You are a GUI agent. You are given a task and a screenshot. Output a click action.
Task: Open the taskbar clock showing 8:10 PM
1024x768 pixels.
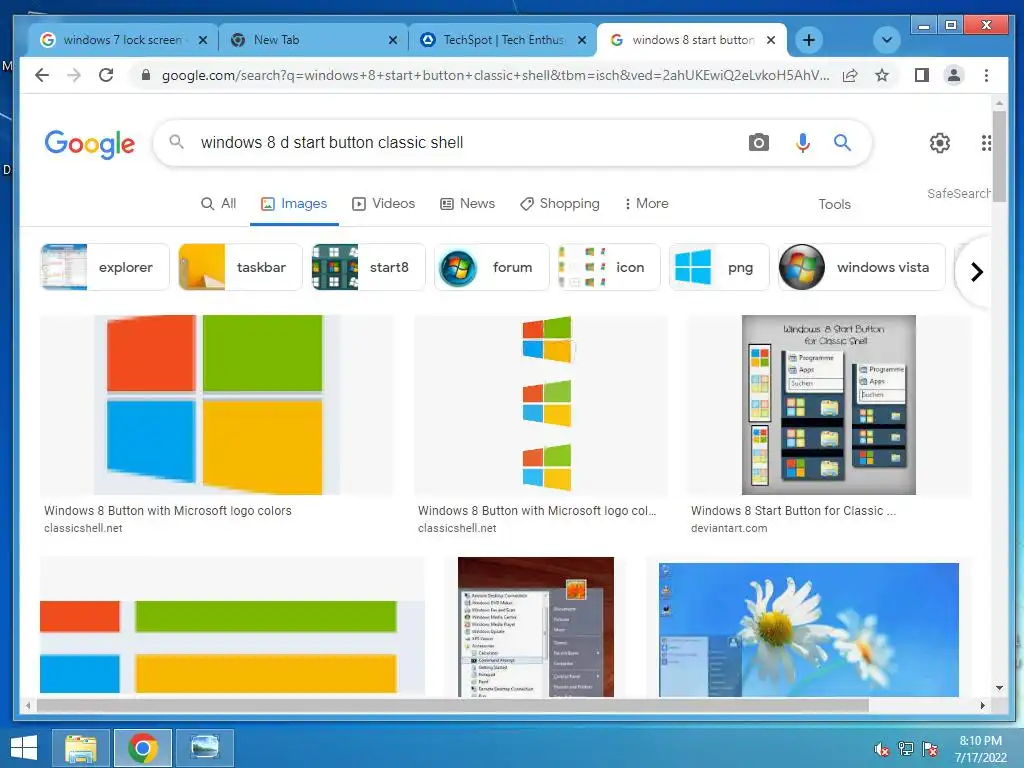point(980,749)
